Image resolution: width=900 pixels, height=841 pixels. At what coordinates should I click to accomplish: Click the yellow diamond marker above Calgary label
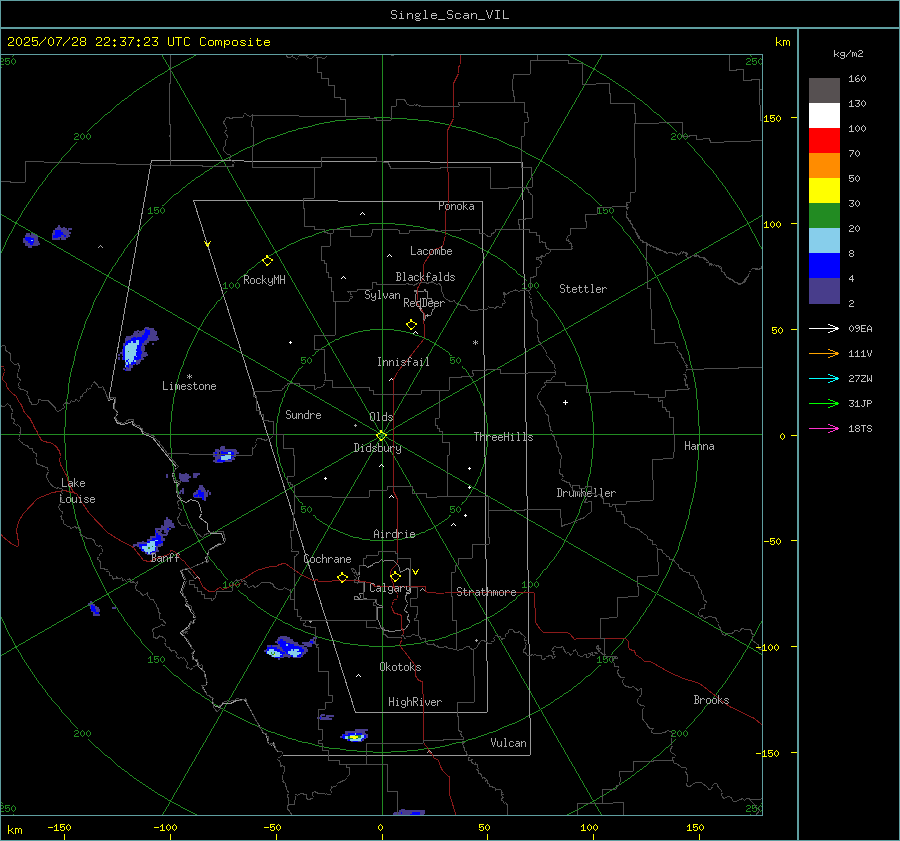tap(395, 576)
